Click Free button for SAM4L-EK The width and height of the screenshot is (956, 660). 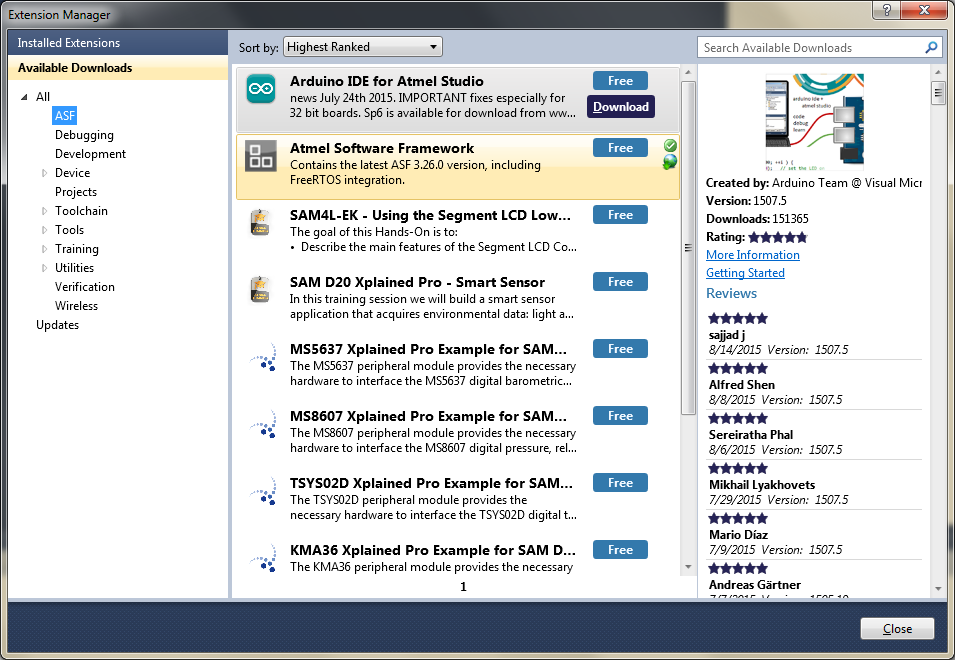[620, 215]
